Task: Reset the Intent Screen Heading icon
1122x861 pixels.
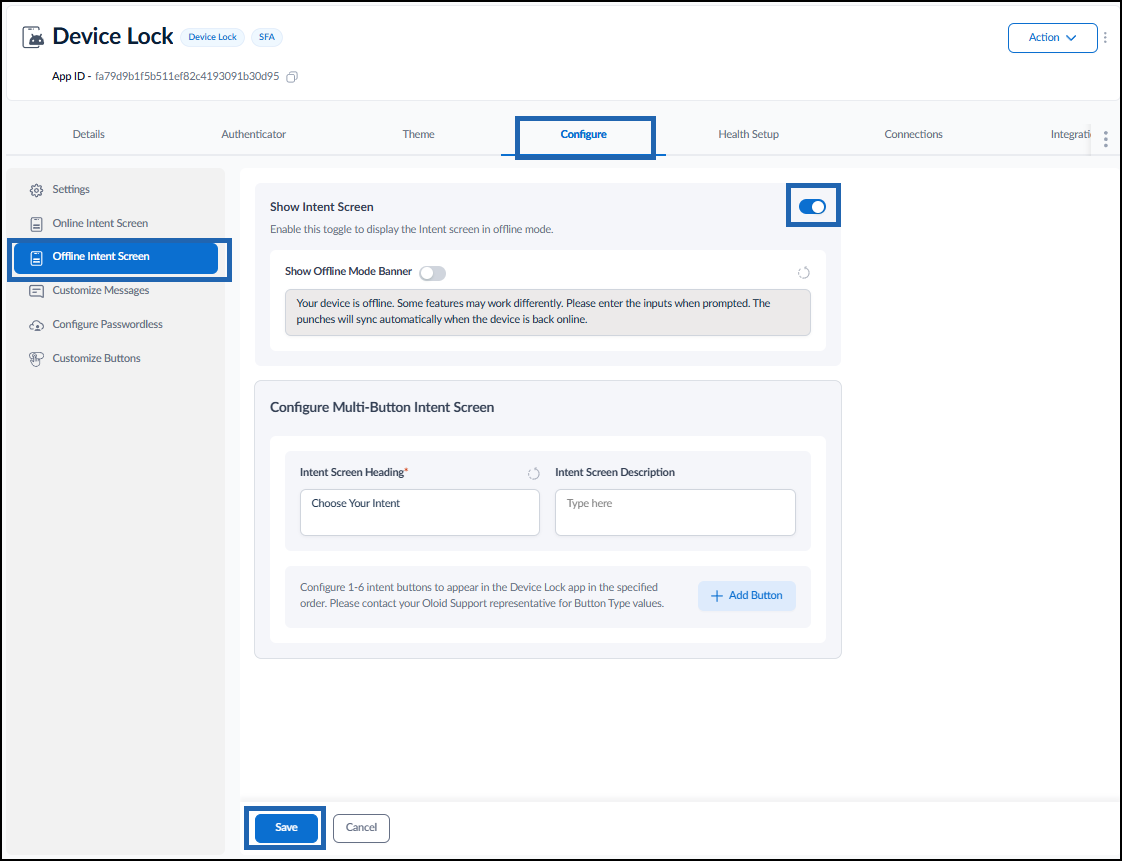Action: (x=533, y=473)
